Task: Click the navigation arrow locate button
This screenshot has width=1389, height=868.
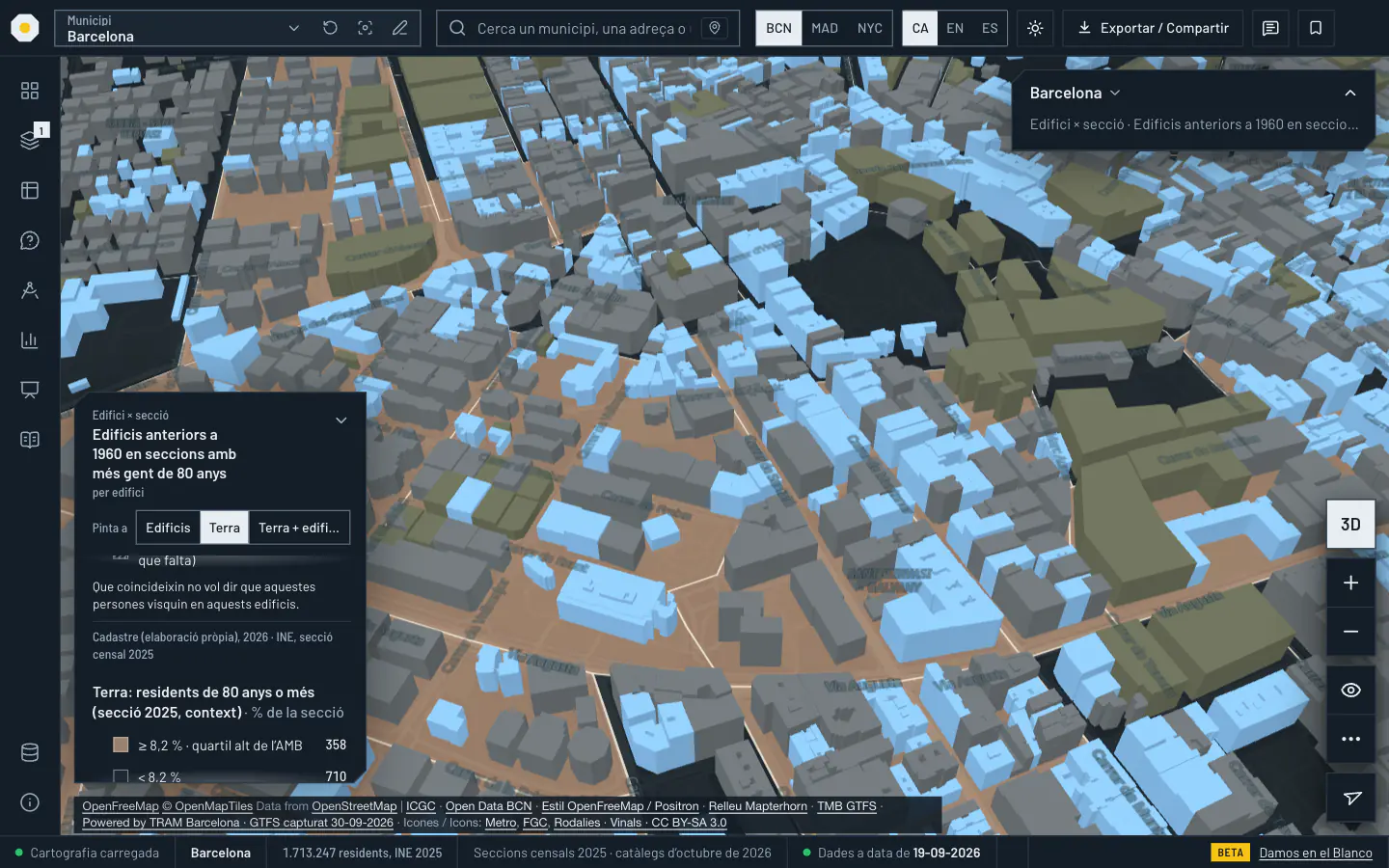Action: [1351, 798]
